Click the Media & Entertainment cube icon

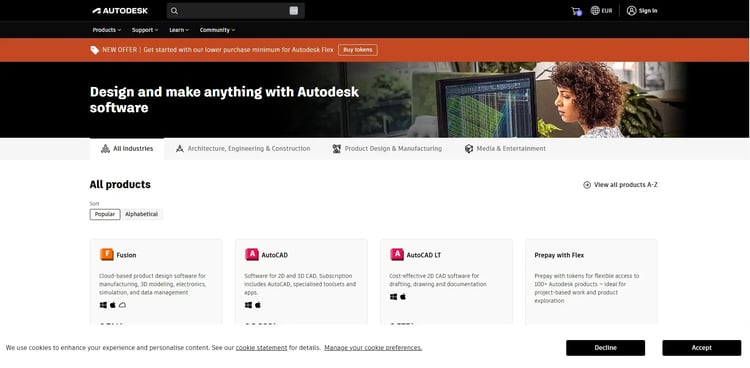[x=469, y=148]
